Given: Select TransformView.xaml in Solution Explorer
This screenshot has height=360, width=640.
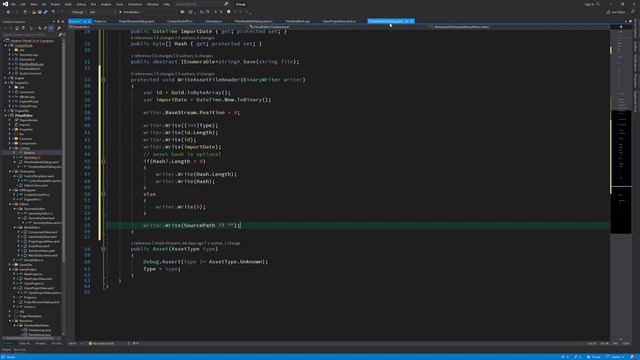Looking at the screenshot, I should tap(42, 251).
